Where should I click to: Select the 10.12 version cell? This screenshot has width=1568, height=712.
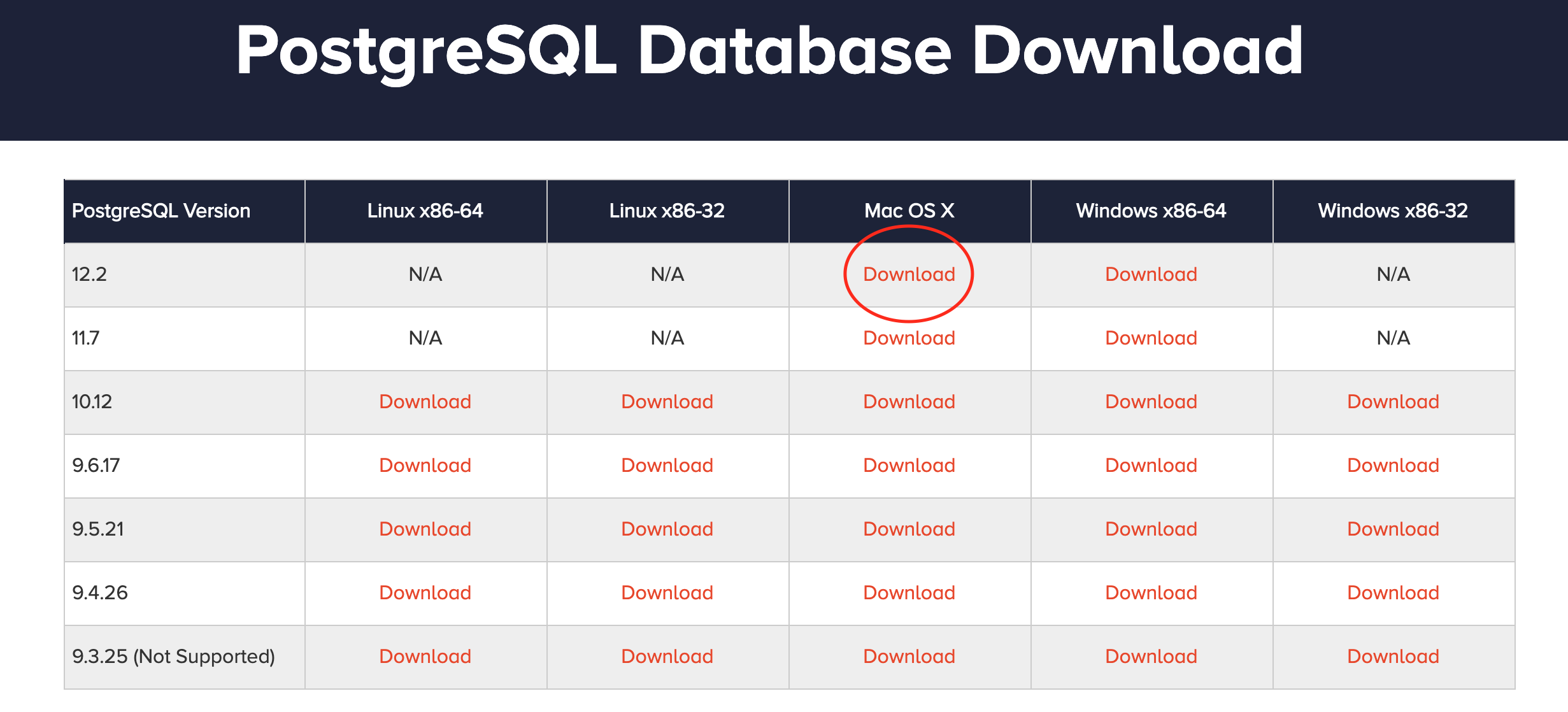[185, 402]
